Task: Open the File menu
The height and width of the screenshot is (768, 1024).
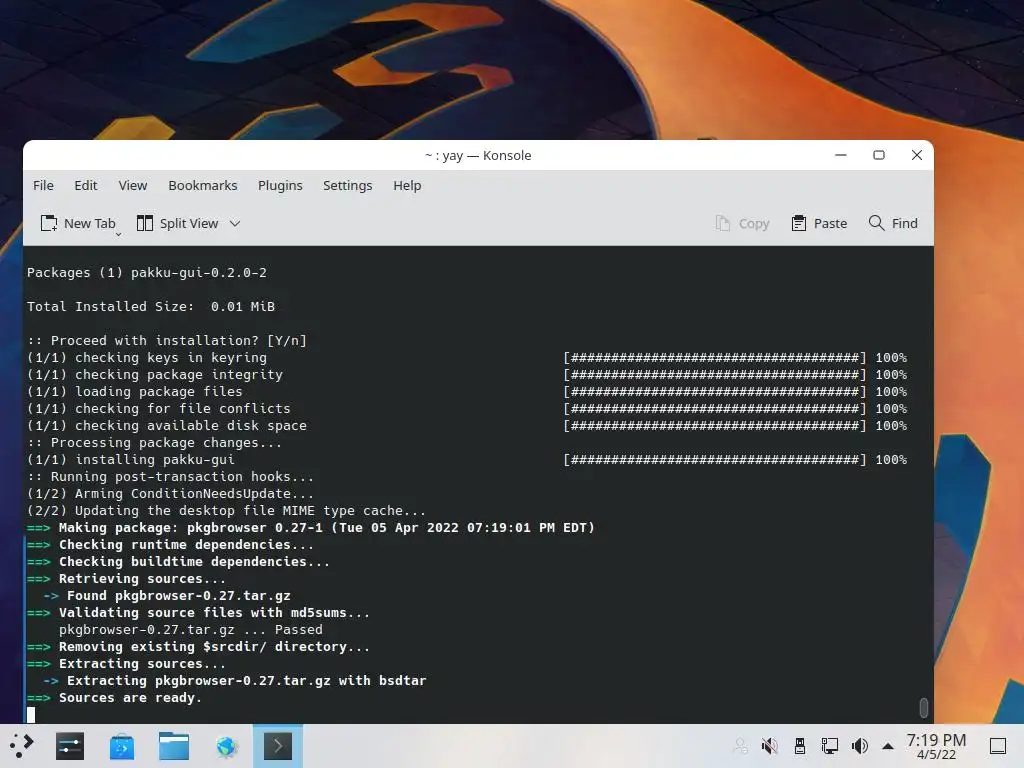Action: click(x=43, y=185)
